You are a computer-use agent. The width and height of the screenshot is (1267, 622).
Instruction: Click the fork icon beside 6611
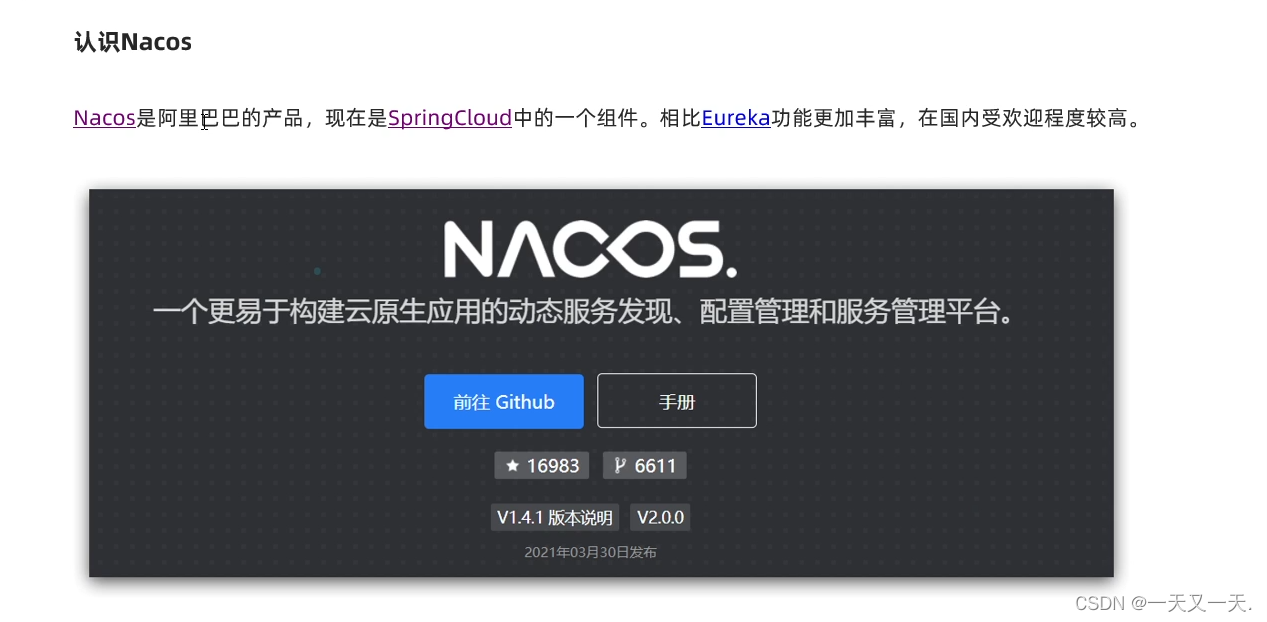620,465
